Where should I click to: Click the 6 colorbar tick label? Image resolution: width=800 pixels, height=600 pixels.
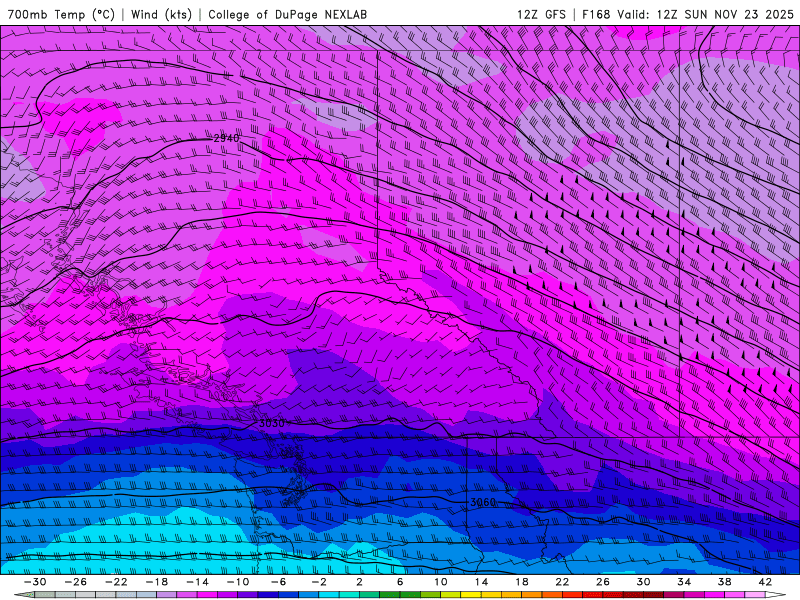[400, 582]
